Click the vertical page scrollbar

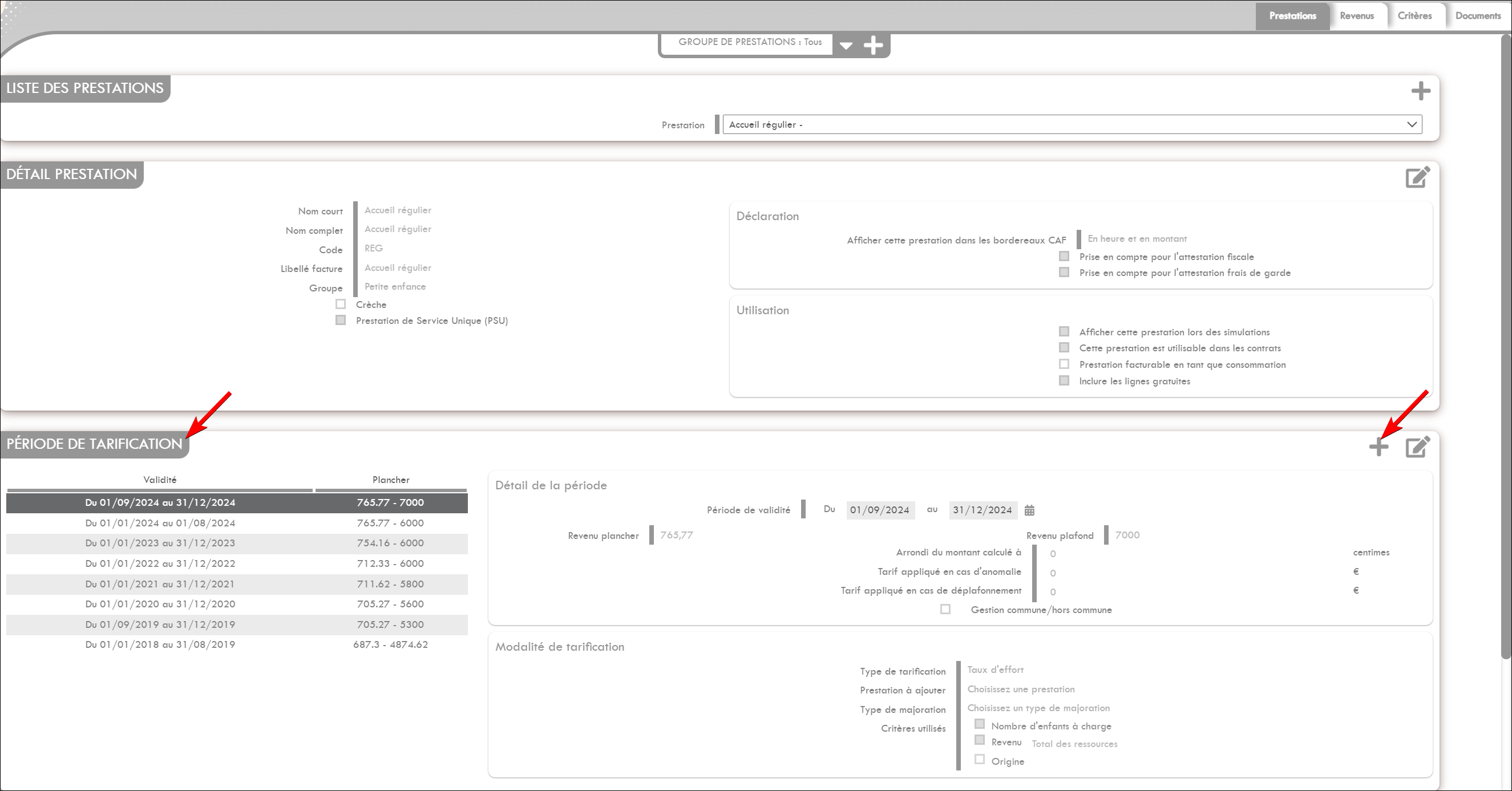1506,346
